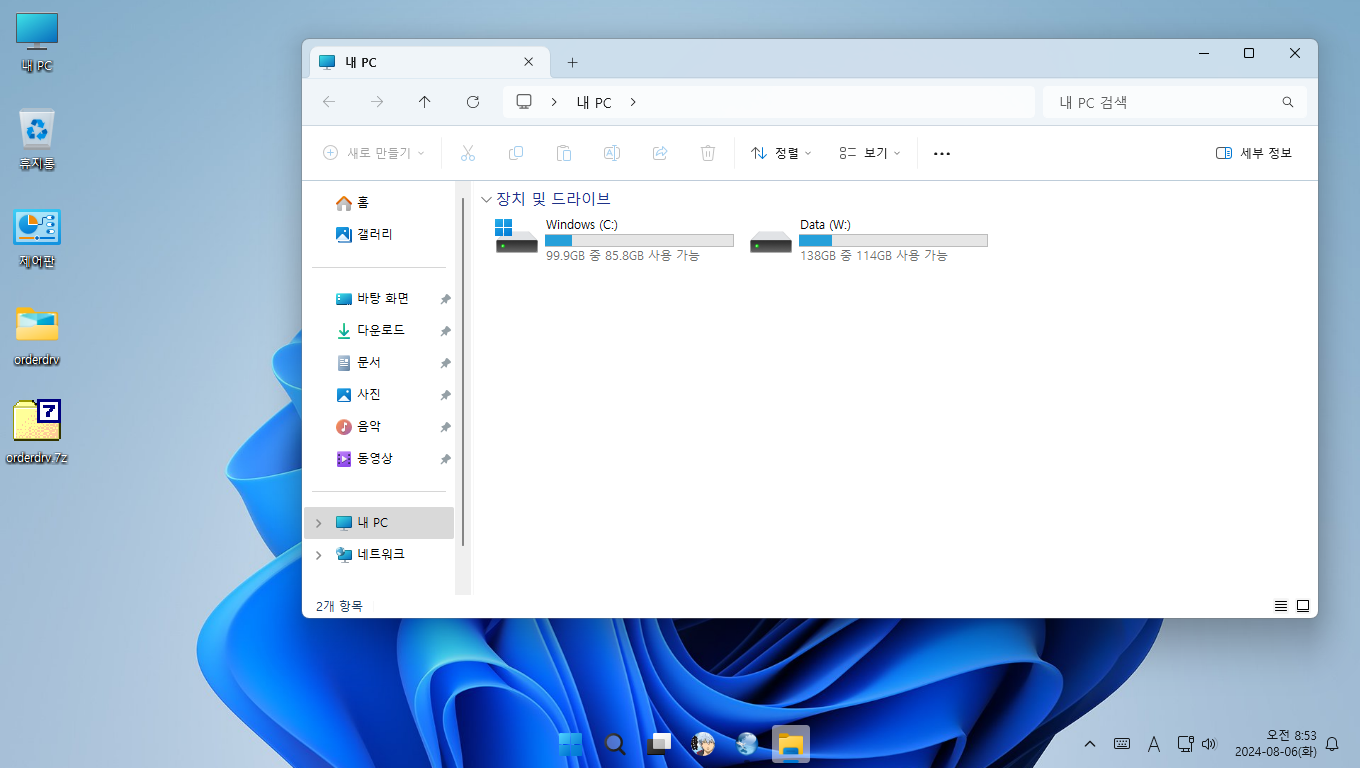Open the 보기 view dropdown
The height and width of the screenshot is (768, 1360).
870,153
